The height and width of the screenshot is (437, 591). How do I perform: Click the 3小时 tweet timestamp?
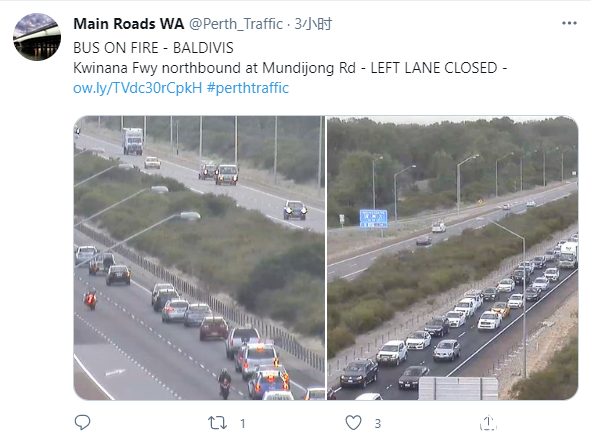coord(313,24)
